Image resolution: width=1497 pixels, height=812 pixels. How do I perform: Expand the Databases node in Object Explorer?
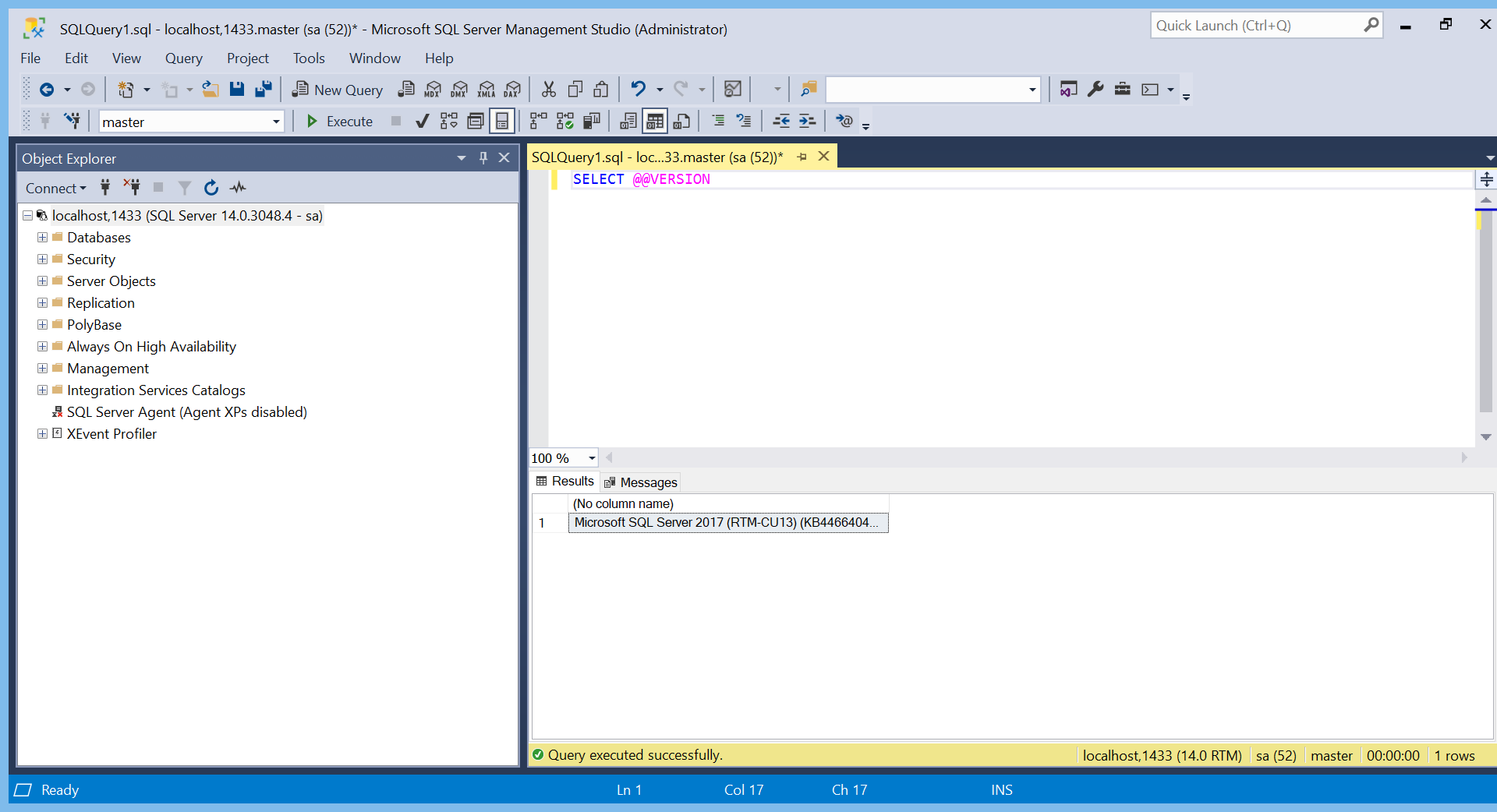pos(42,238)
